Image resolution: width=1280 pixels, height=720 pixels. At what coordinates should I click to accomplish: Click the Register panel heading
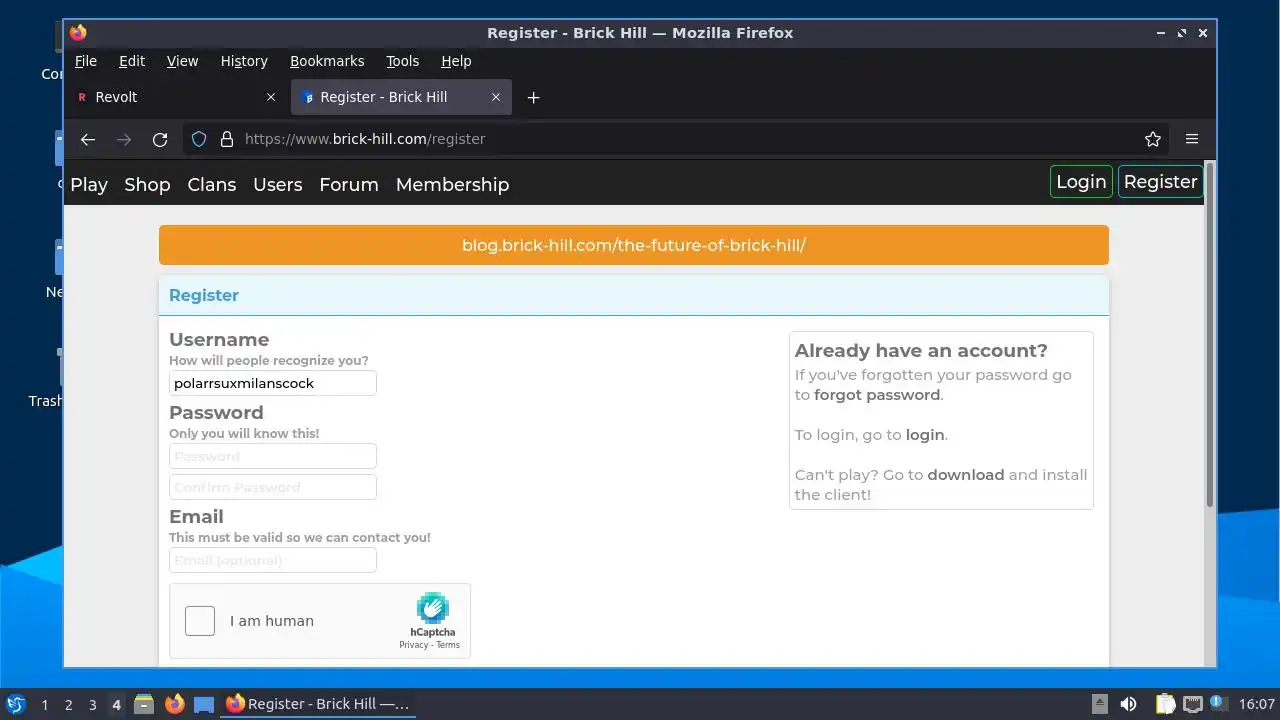click(x=204, y=295)
